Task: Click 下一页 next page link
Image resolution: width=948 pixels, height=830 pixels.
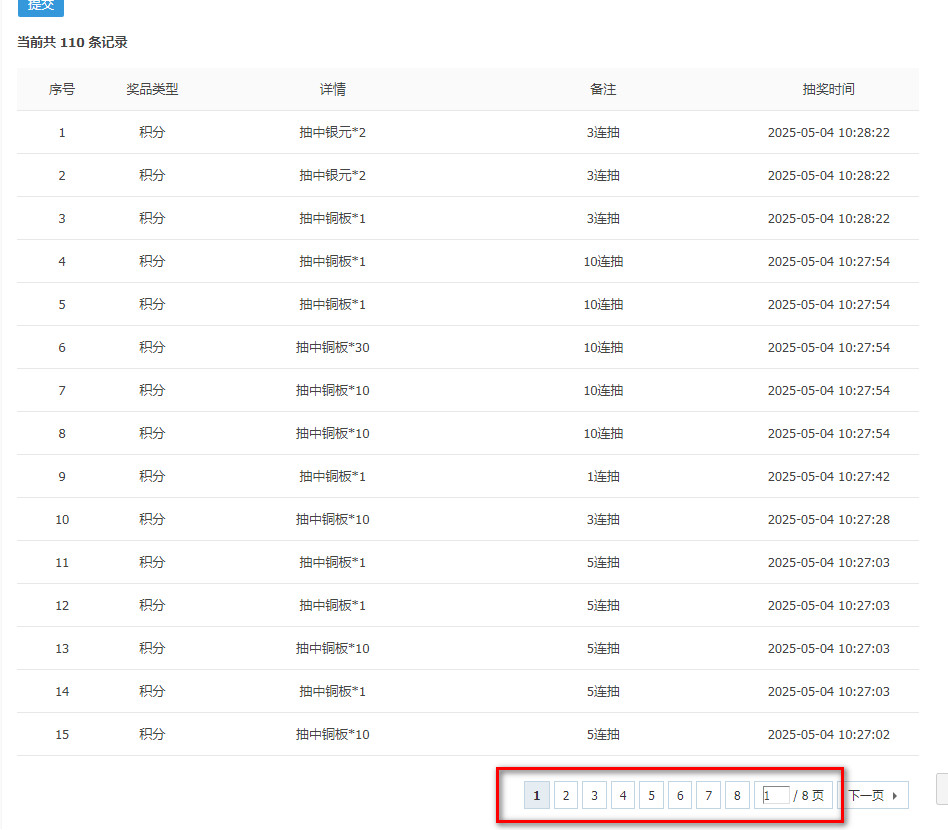Action: (866, 796)
